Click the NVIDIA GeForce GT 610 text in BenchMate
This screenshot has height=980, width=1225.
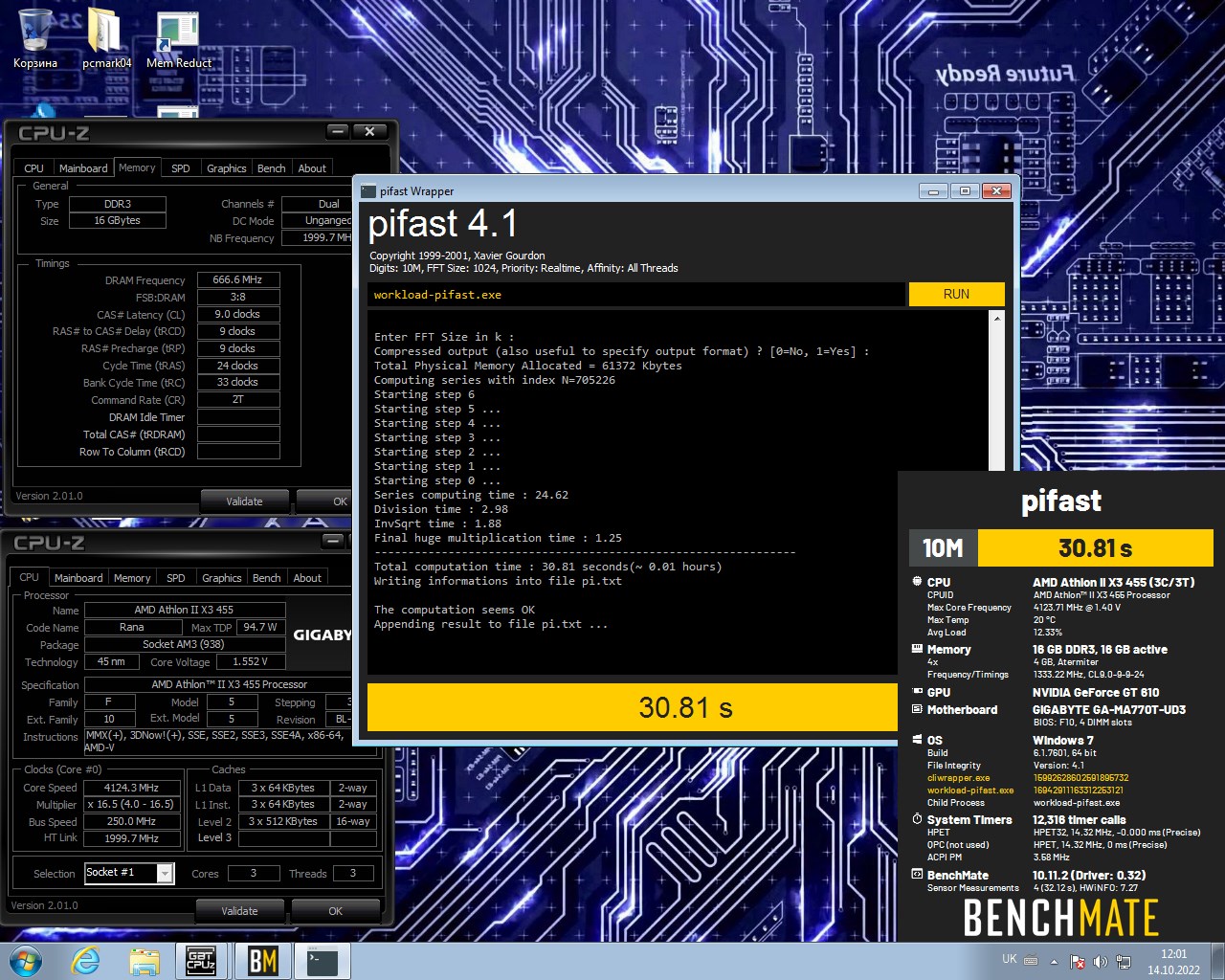[x=1096, y=692]
